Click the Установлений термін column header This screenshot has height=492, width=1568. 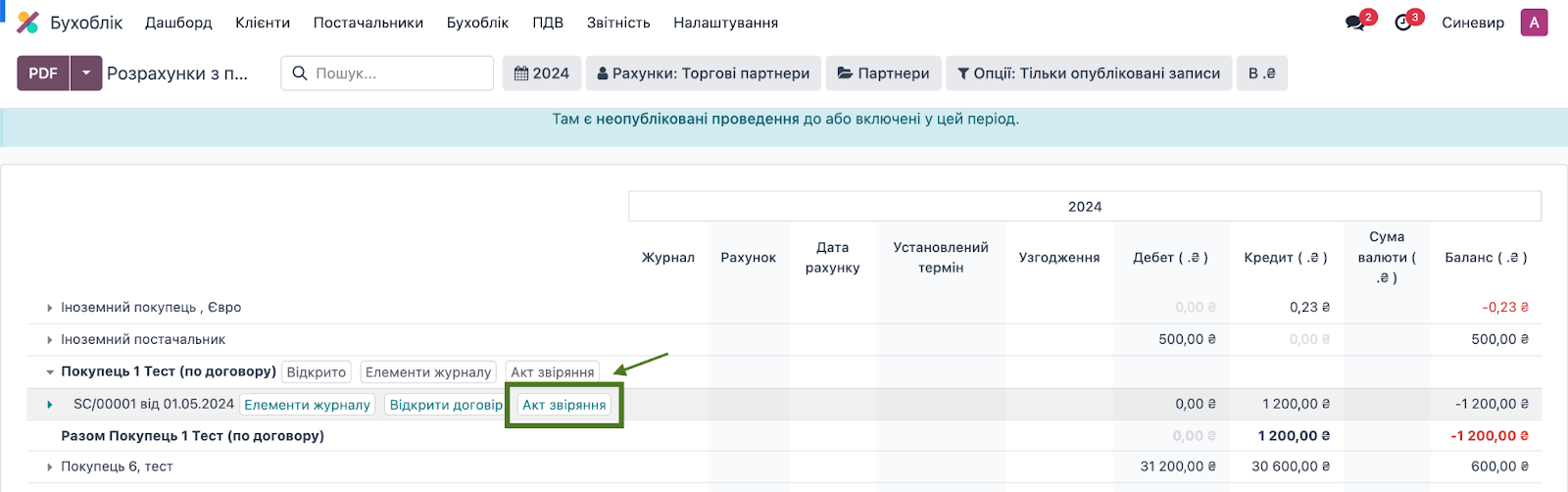(x=941, y=258)
